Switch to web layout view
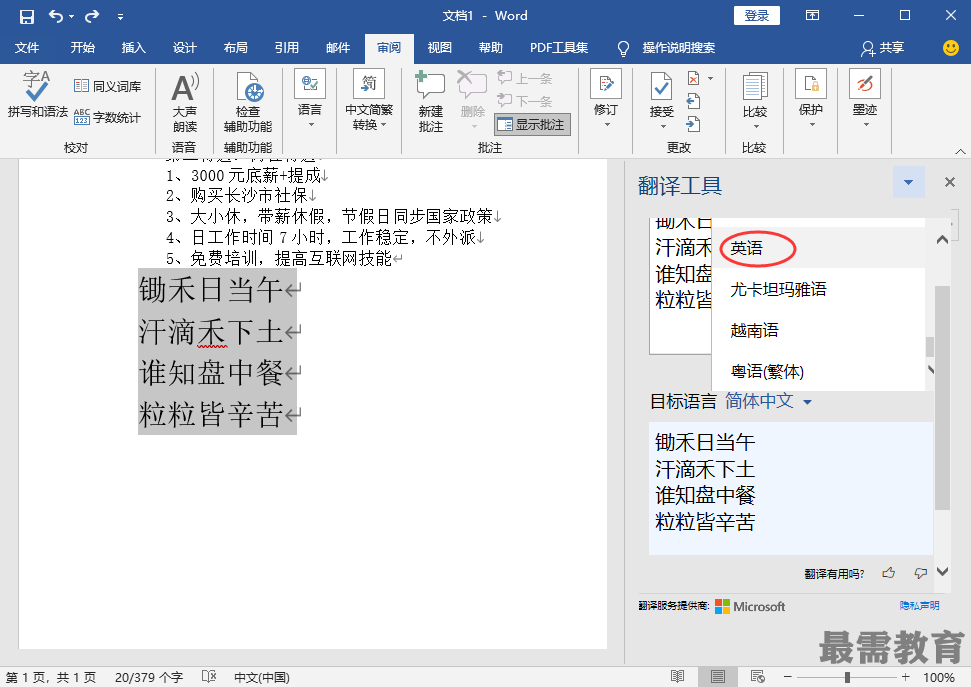 757,676
